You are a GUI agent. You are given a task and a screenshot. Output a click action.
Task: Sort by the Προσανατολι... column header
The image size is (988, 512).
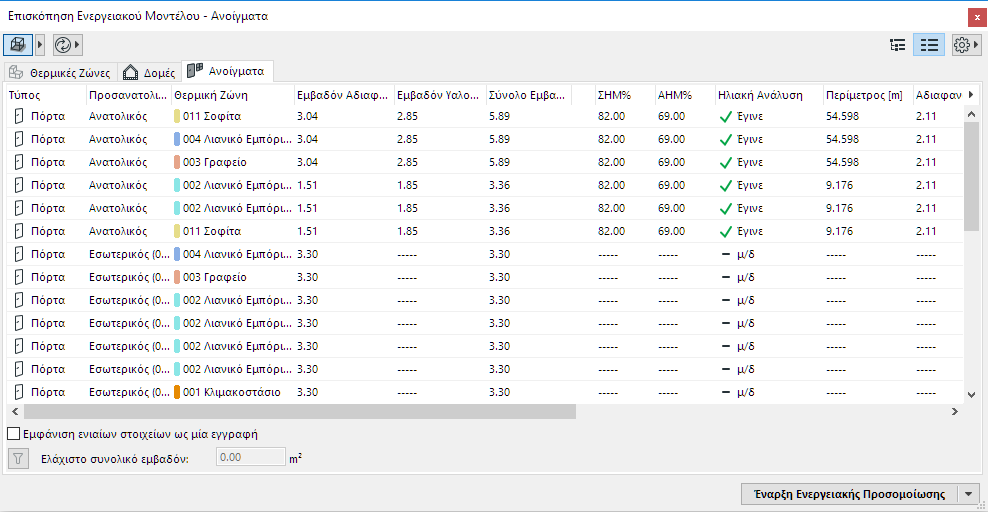coord(129,95)
